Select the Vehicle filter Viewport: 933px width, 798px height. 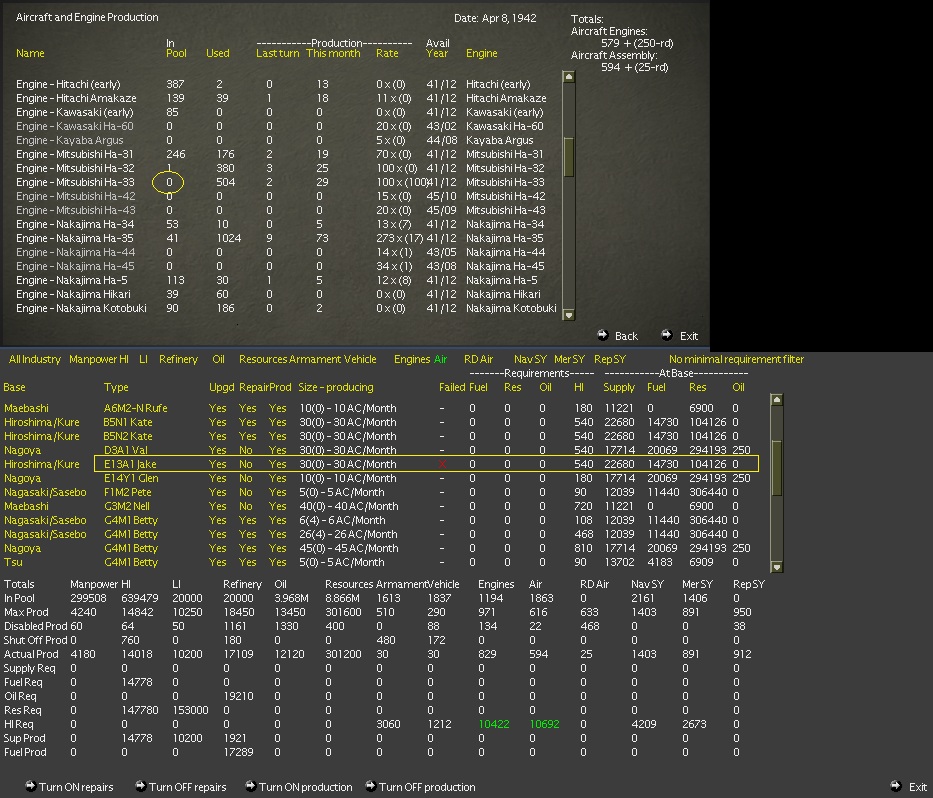(x=360, y=359)
